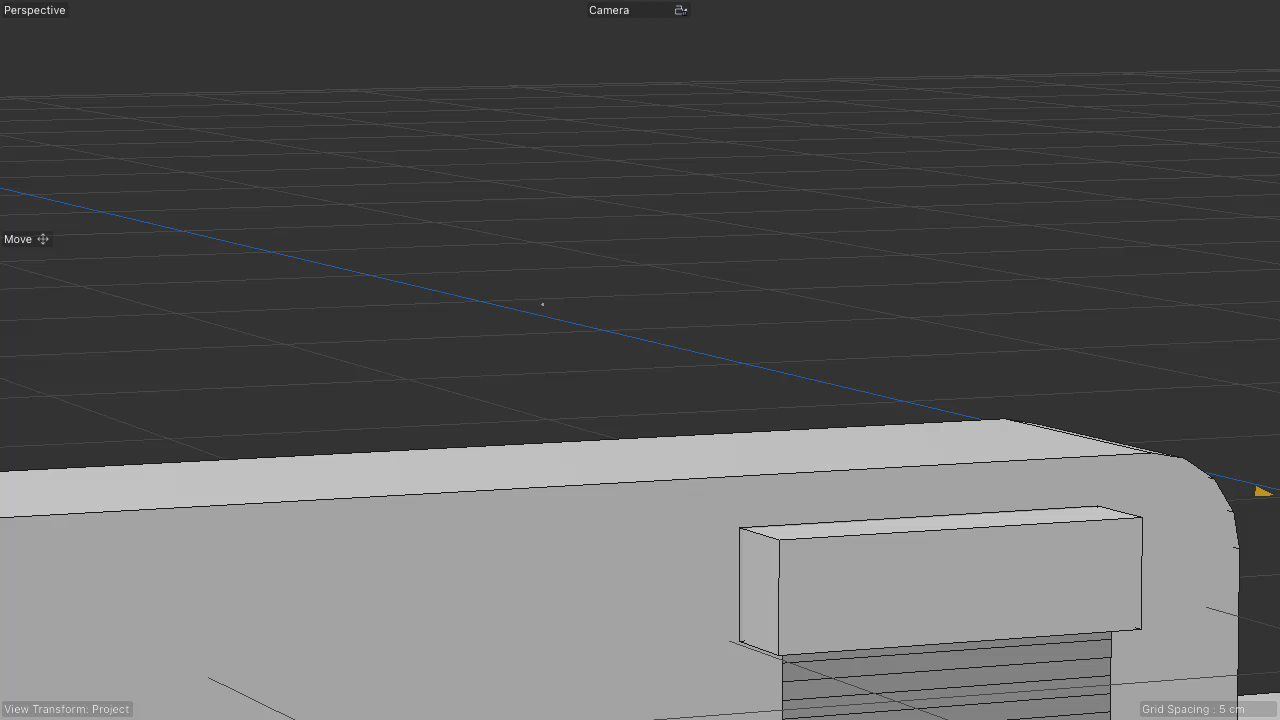Click the Move tool label

(x=18, y=239)
